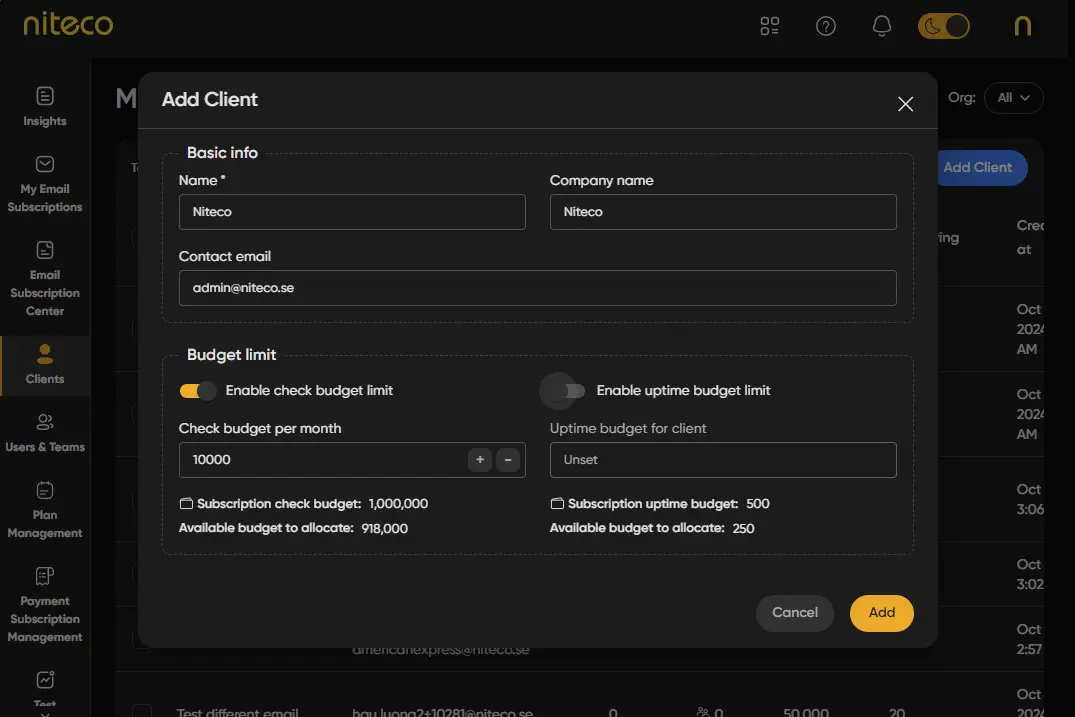The image size is (1075, 717).
Task: Click the Available check budget value 918,000
Action: tap(385, 528)
